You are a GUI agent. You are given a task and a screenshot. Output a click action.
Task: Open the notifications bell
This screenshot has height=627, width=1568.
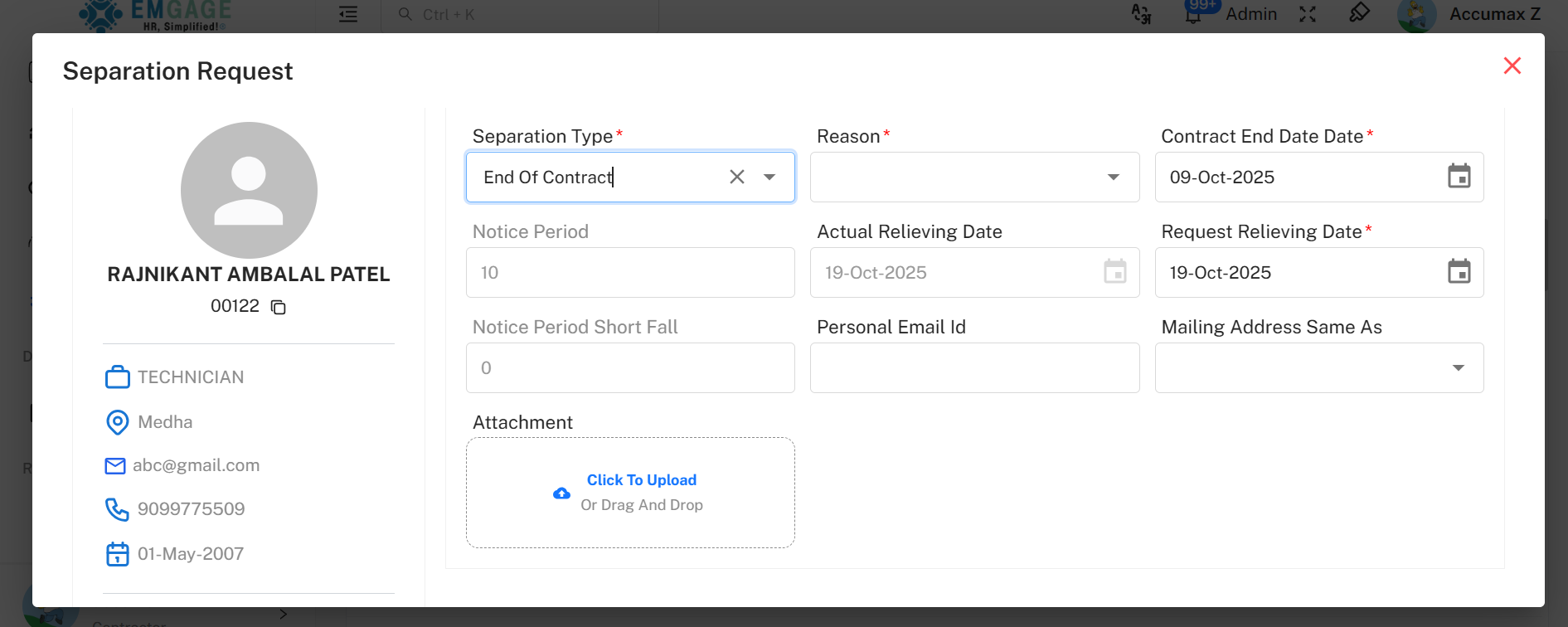1193,15
